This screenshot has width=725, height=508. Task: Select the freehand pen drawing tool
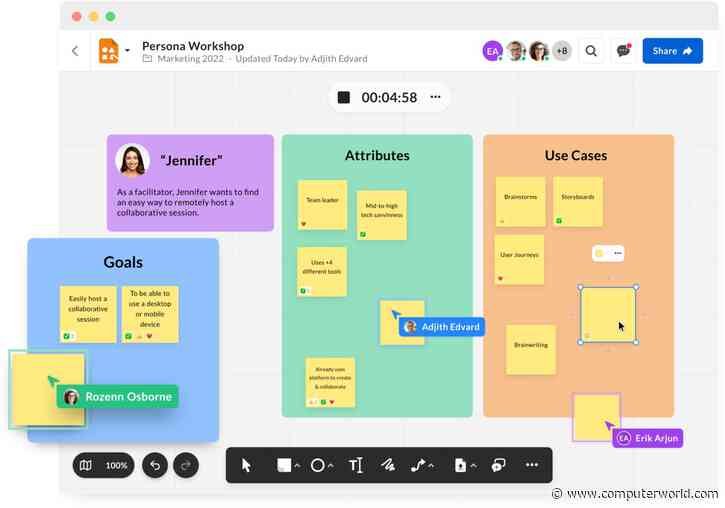(x=387, y=465)
